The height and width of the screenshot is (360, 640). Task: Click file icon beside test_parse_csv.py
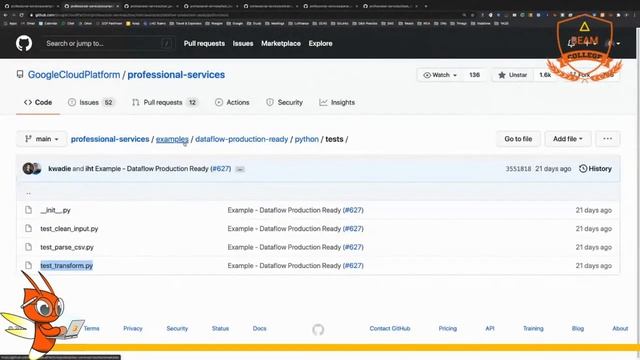click(28, 247)
